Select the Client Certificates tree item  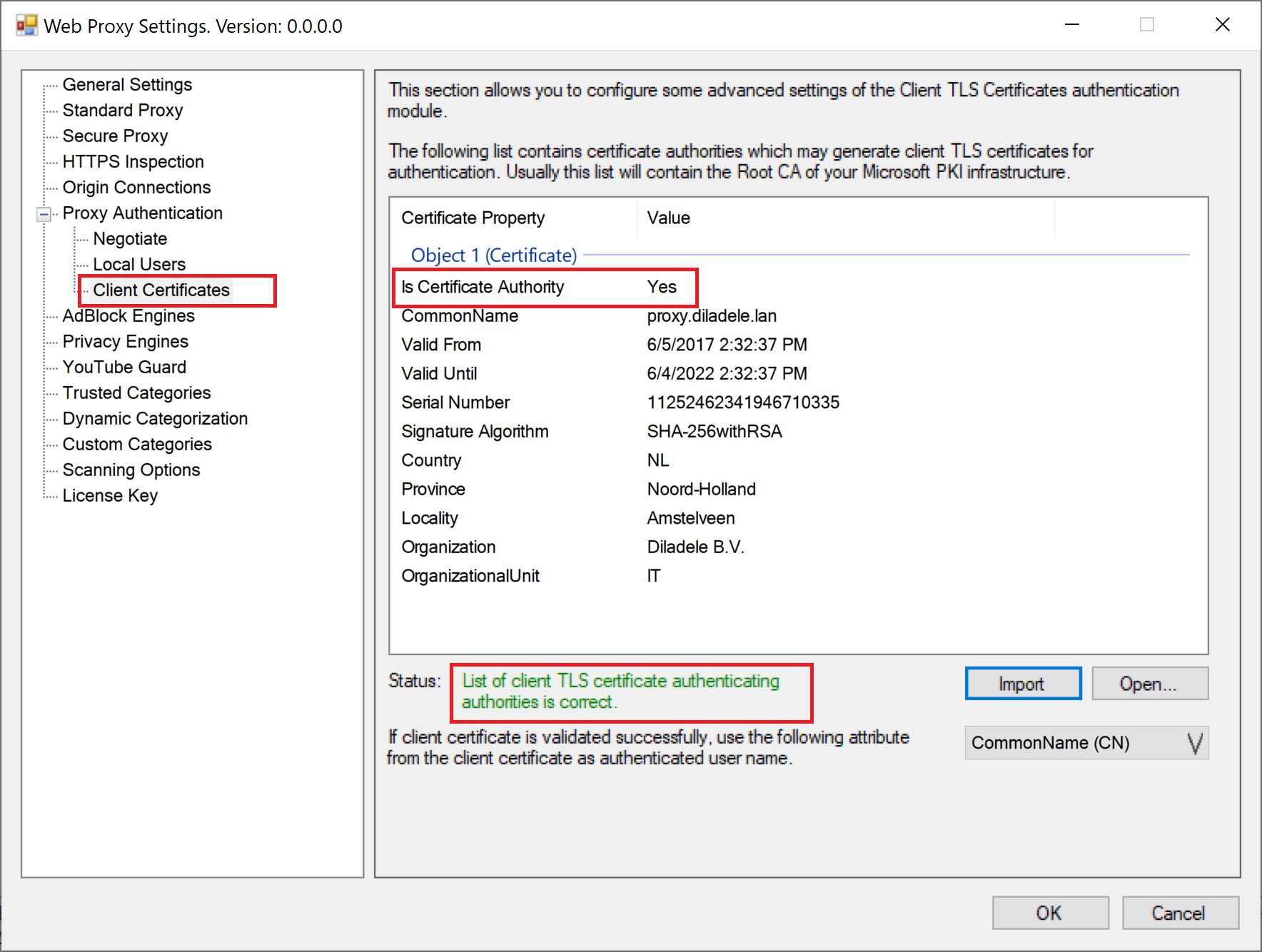[161, 290]
